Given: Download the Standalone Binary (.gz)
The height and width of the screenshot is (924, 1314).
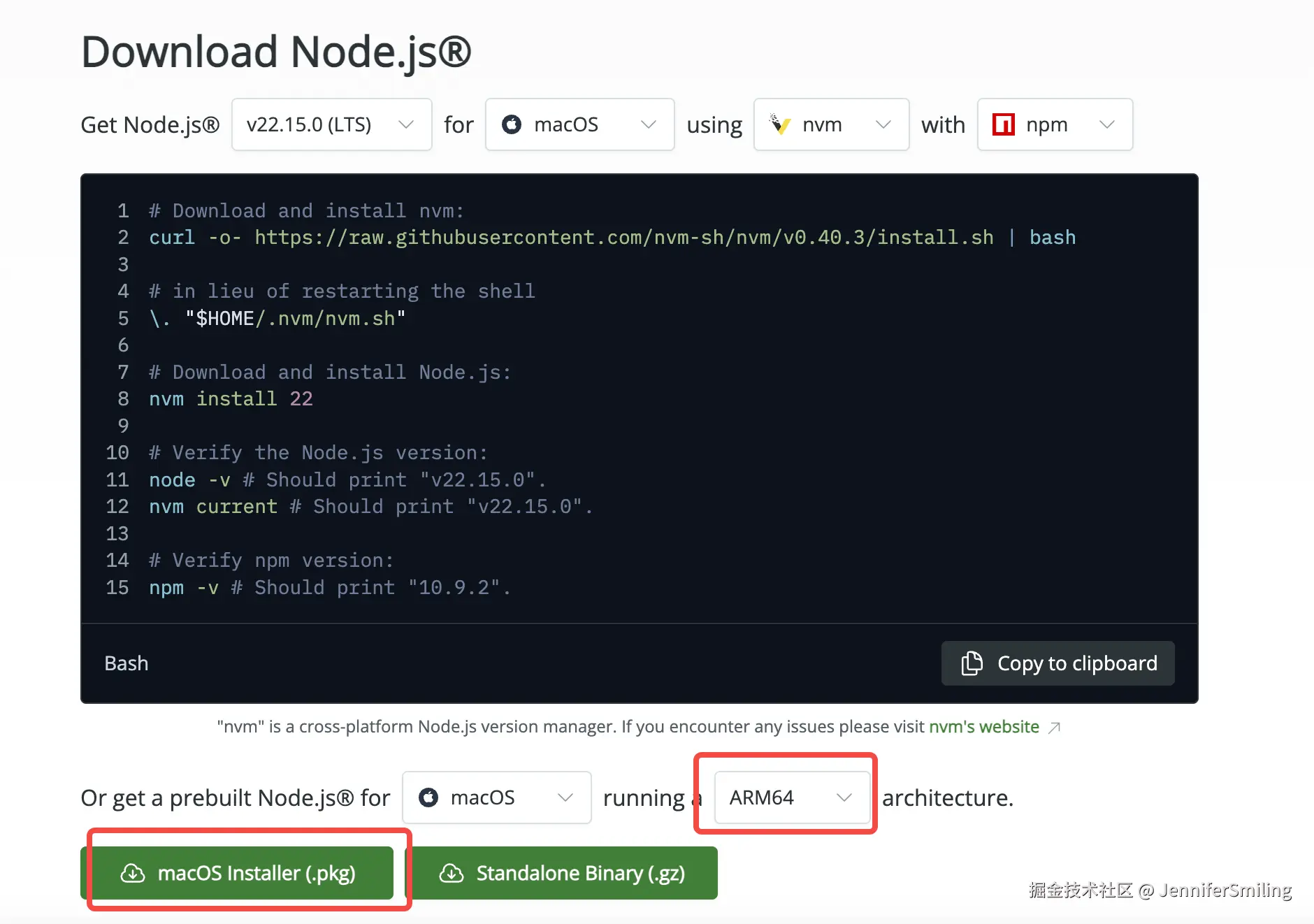Looking at the screenshot, I should (561, 873).
